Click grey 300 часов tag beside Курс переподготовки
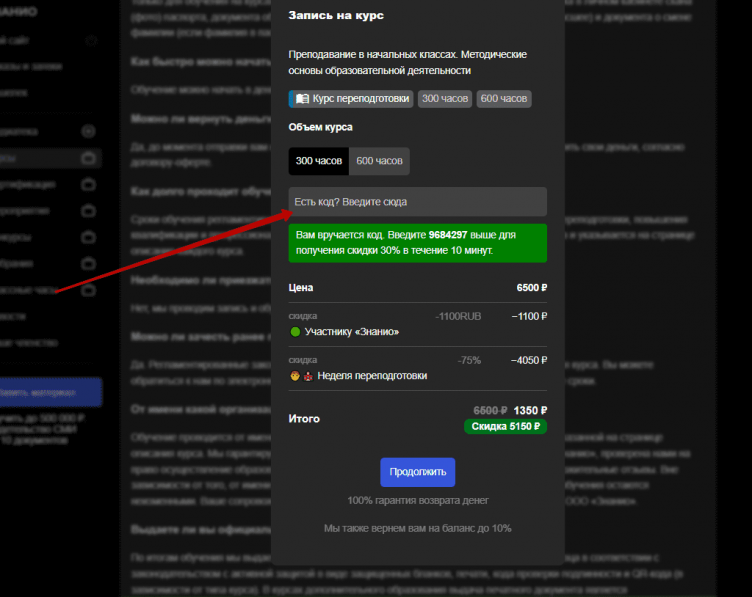 point(445,99)
